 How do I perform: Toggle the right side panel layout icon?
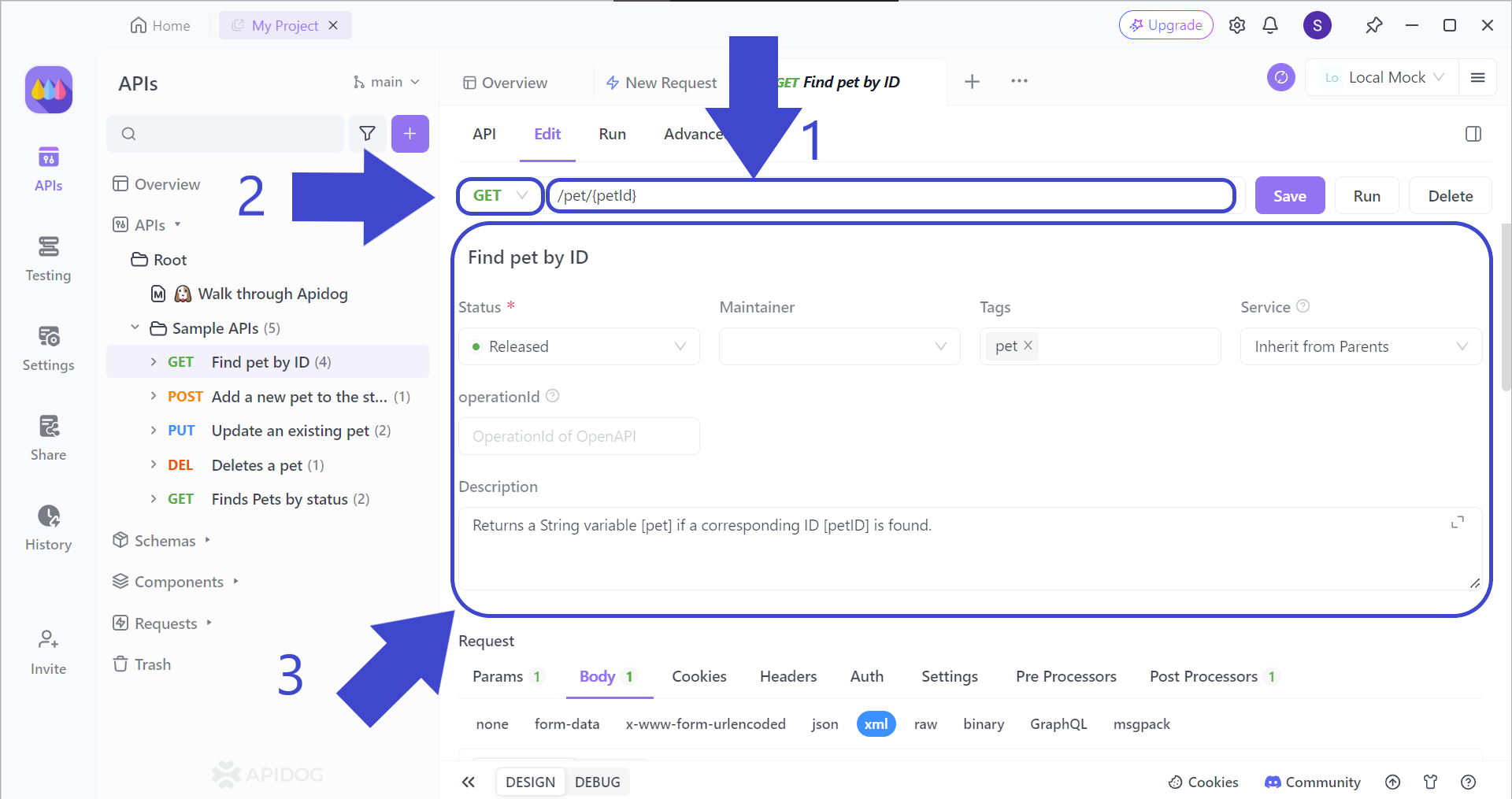1473,134
